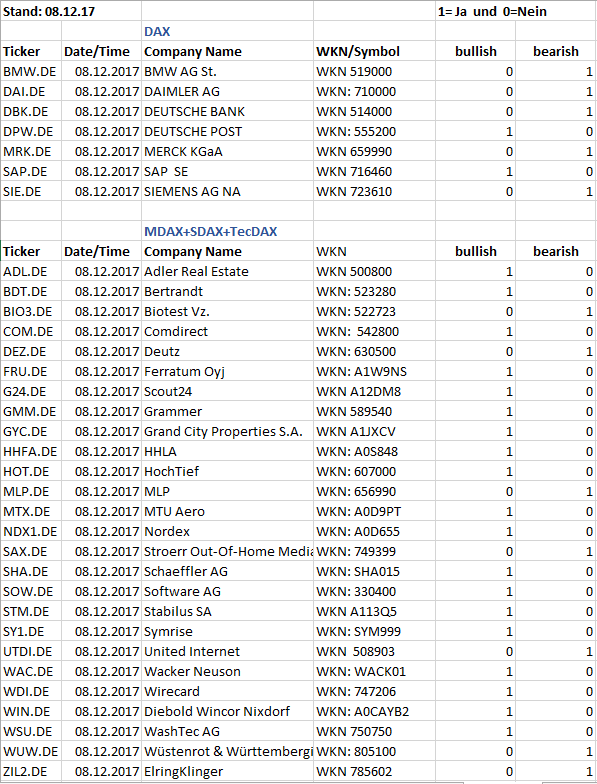The image size is (597, 784).
Task: Click the DAX section heading
Action: [x=157, y=32]
